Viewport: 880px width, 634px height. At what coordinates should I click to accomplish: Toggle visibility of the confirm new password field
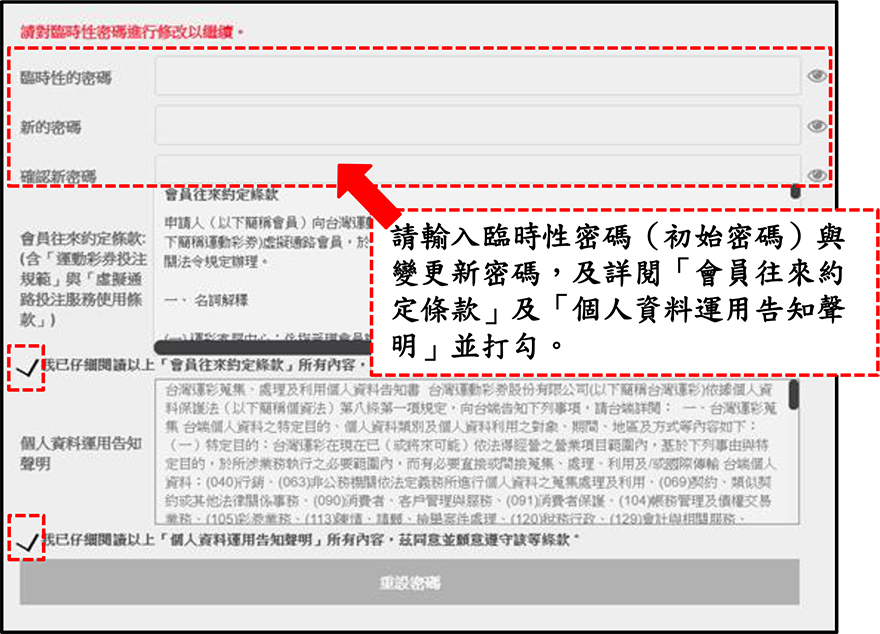pyautogui.click(x=817, y=175)
